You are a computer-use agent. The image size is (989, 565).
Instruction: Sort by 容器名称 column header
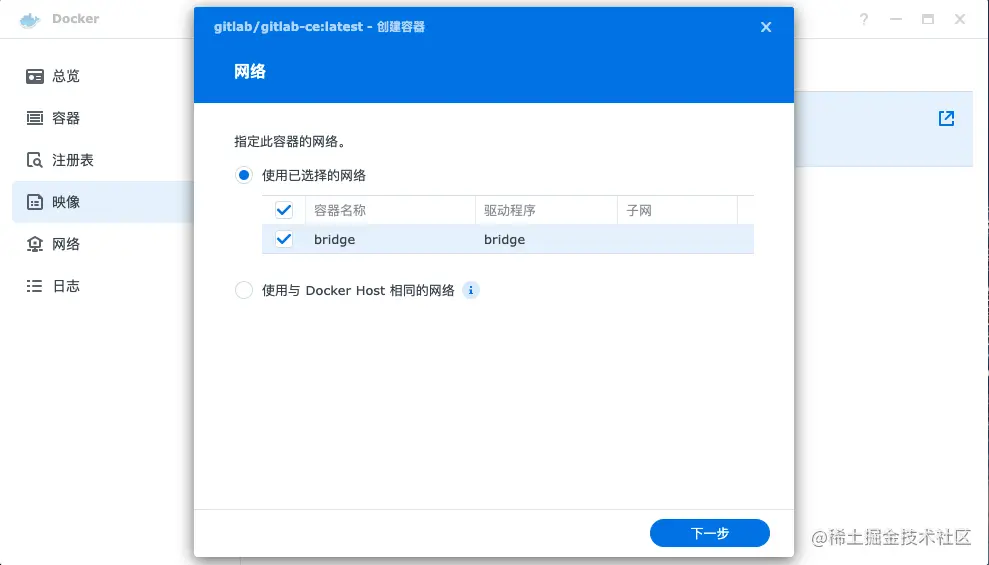coord(390,210)
